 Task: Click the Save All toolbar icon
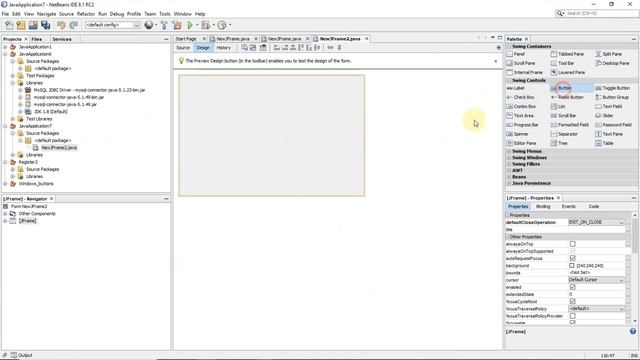45,25
